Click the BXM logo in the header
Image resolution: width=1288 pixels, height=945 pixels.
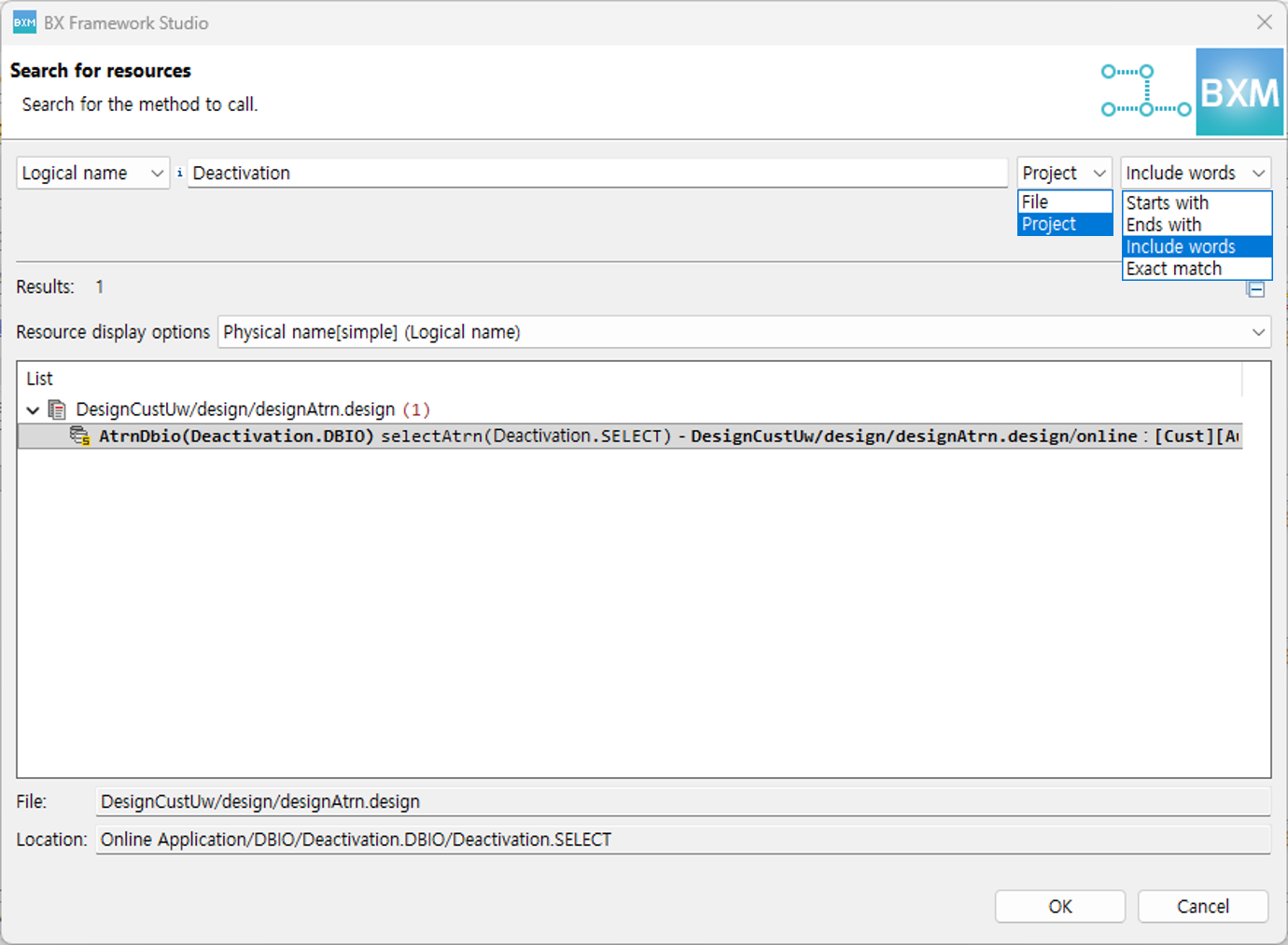(x=1239, y=92)
